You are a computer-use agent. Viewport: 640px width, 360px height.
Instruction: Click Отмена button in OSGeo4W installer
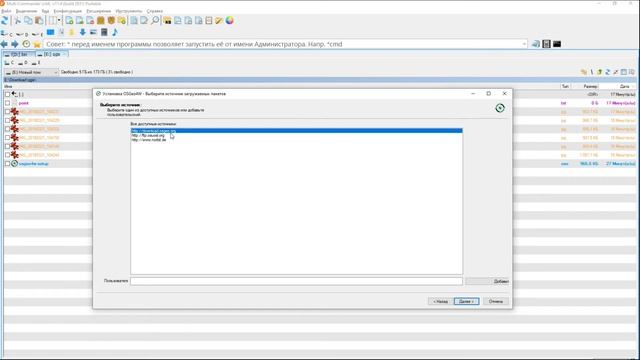pyautogui.click(x=496, y=301)
